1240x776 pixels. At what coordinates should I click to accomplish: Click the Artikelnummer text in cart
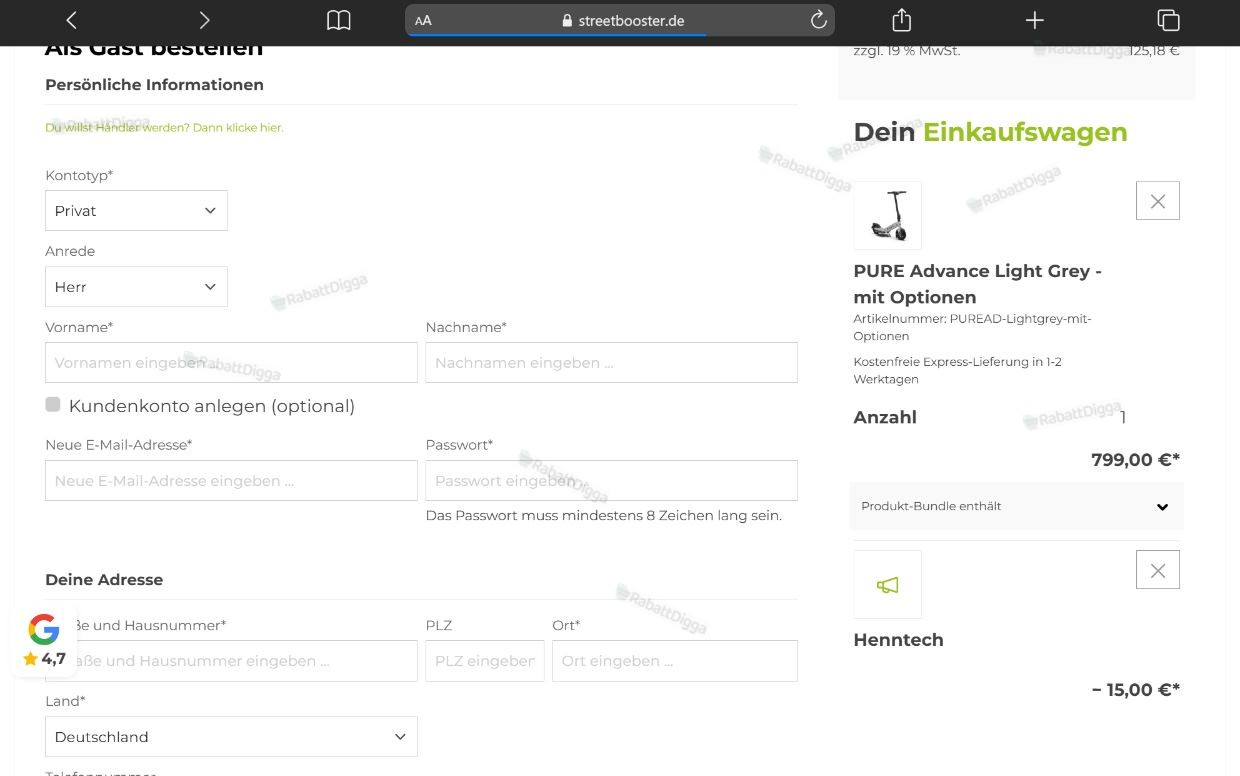(972, 327)
